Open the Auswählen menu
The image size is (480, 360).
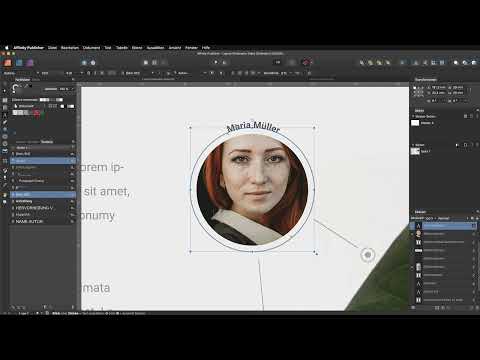point(155,48)
